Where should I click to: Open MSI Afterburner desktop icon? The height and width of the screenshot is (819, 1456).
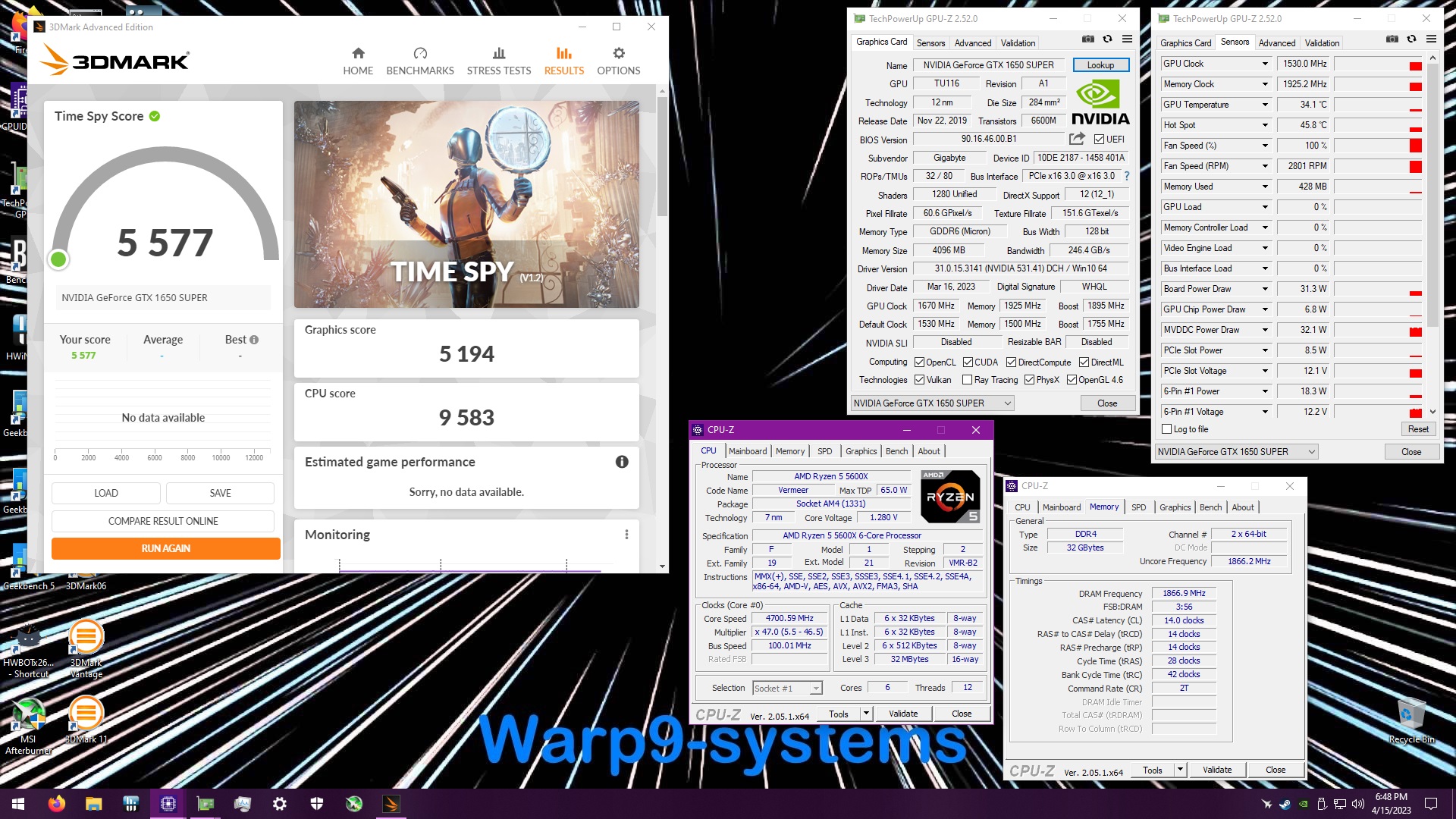coord(28,726)
